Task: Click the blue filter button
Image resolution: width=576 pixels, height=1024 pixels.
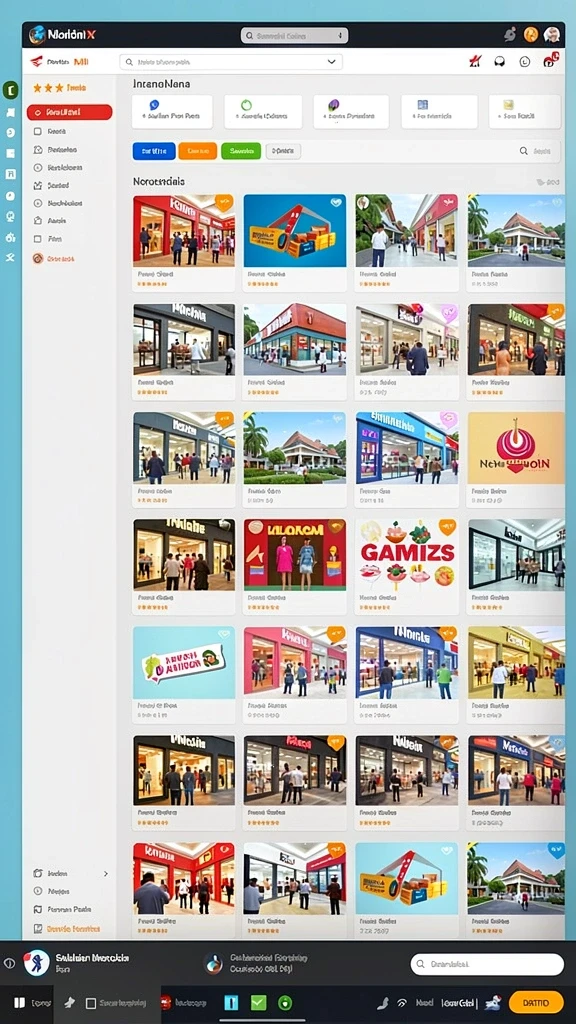Action: pyautogui.click(x=153, y=151)
